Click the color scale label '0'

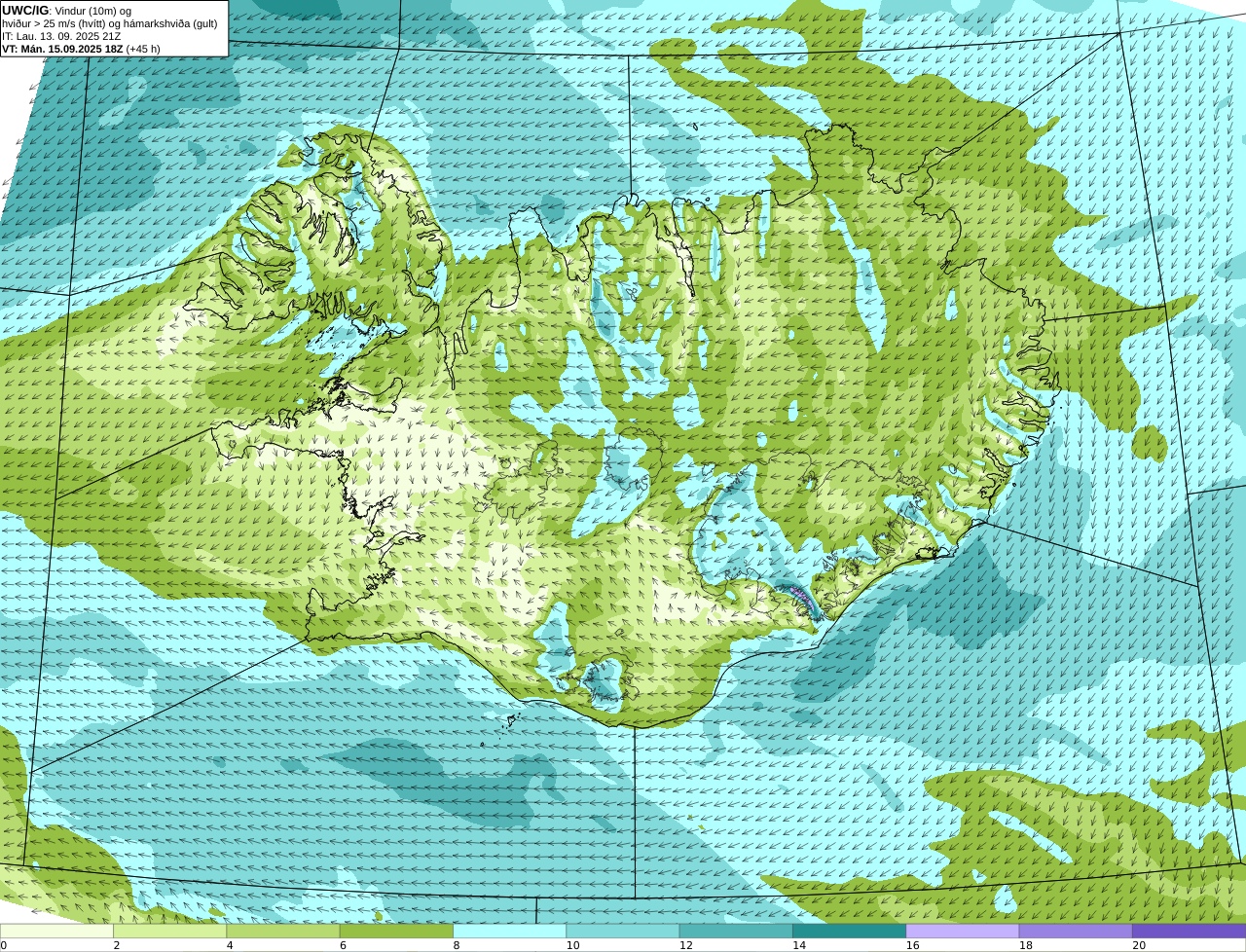pyautogui.click(x=3, y=945)
